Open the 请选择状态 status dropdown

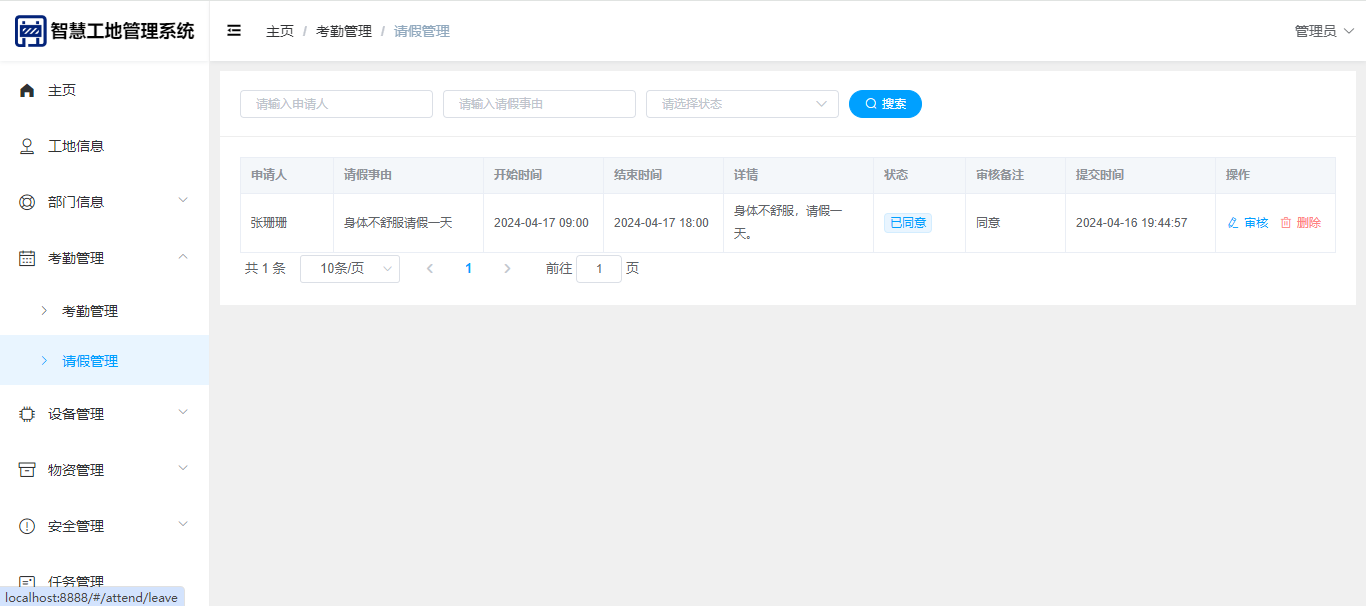tap(742, 104)
